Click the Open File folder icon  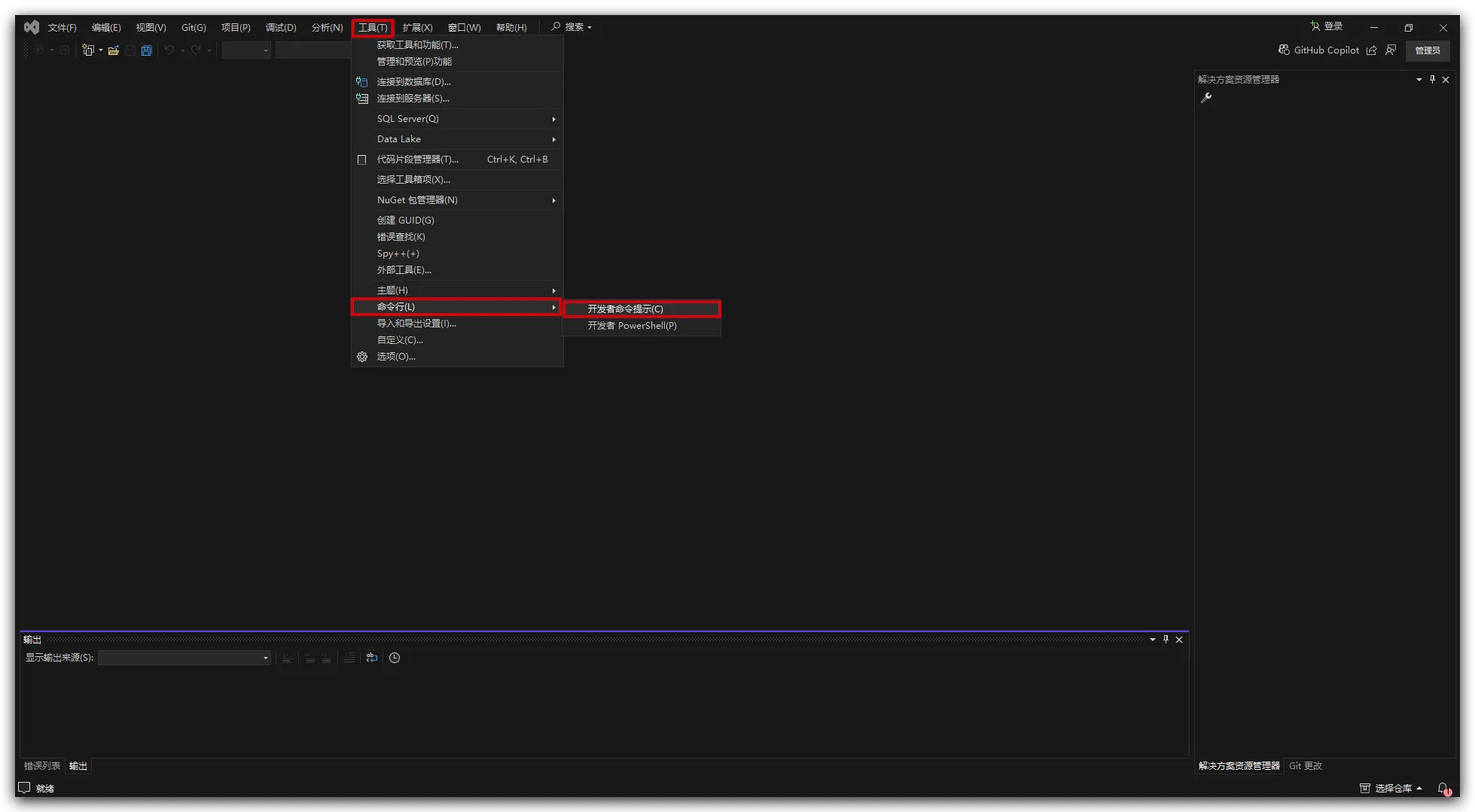point(114,50)
